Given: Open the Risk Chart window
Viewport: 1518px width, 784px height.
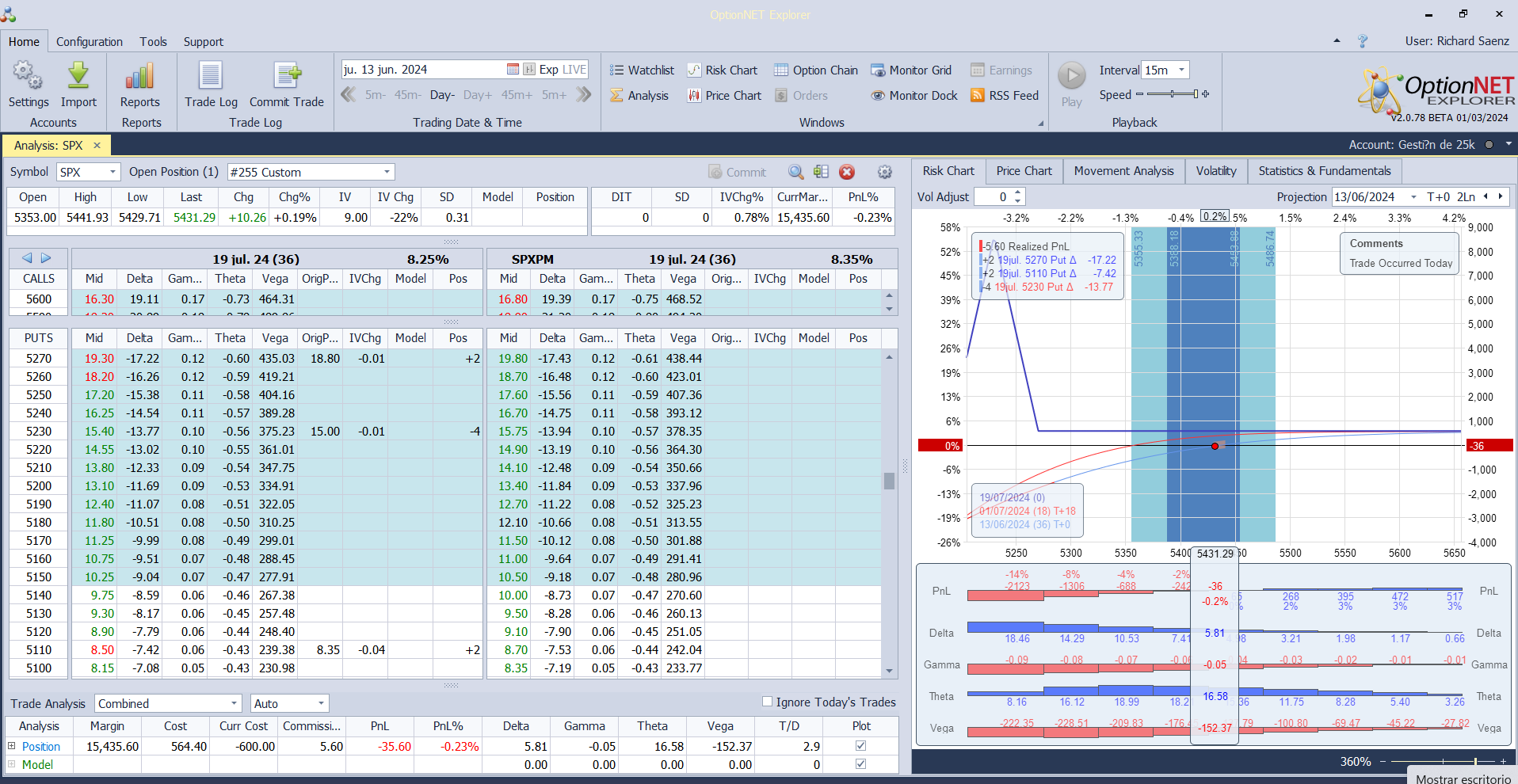Looking at the screenshot, I should (x=723, y=70).
